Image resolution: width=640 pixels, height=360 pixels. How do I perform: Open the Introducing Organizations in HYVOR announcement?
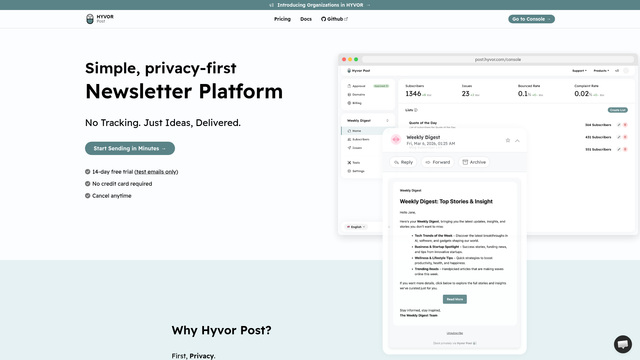pos(320,5)
